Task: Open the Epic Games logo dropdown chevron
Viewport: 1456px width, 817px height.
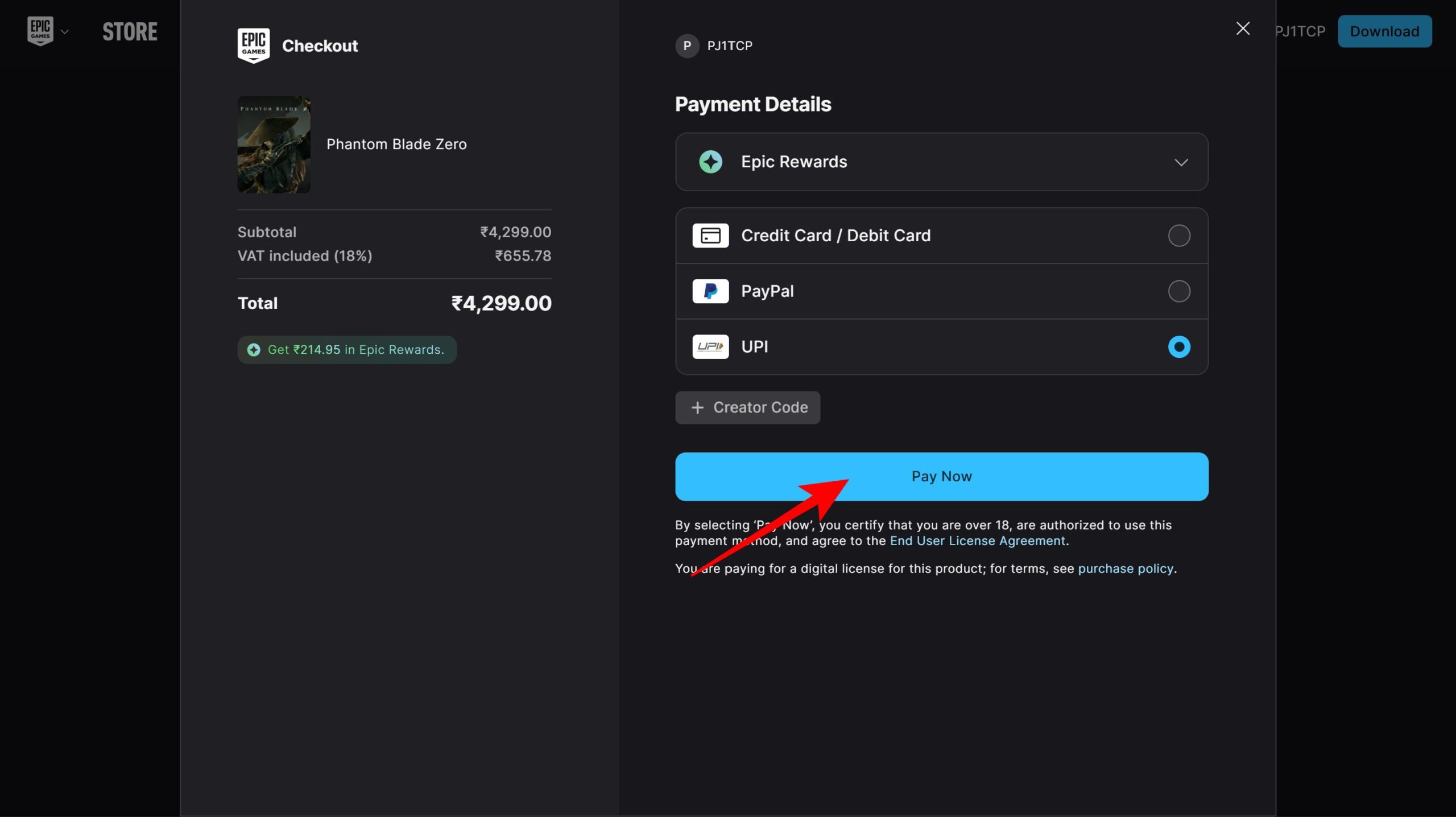Action: (x=65, y=32)
